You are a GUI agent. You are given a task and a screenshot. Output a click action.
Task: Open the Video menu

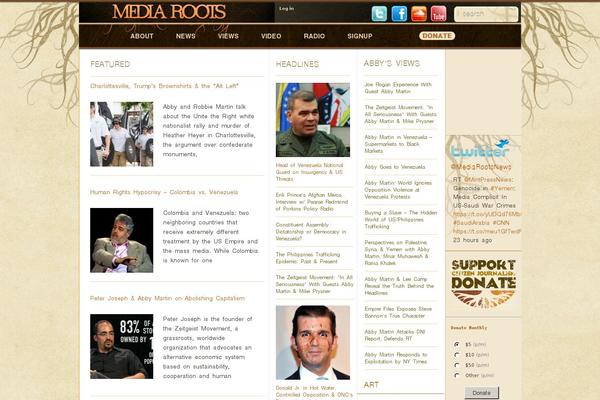(x=271, y=36)
